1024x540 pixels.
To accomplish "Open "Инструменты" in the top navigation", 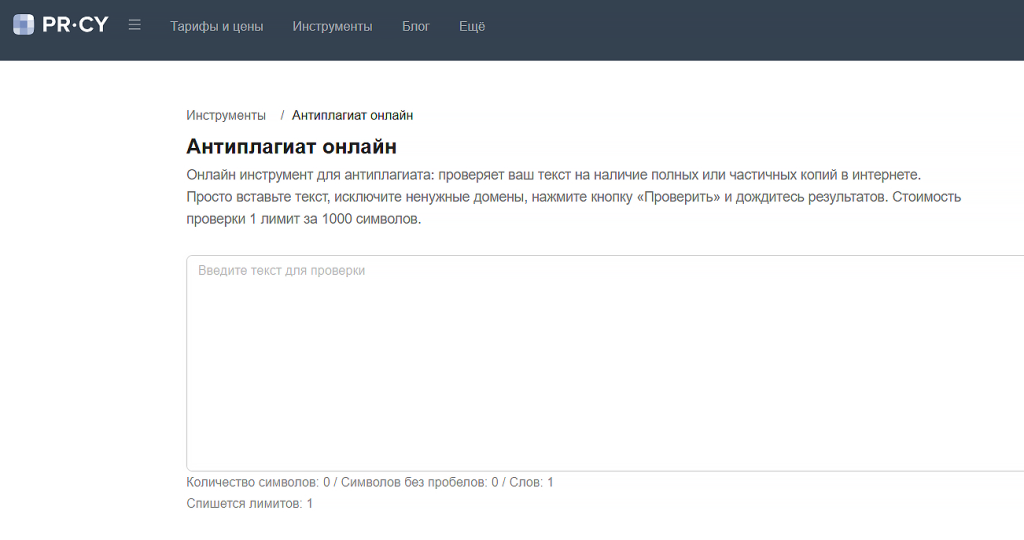I will [332, 26].
